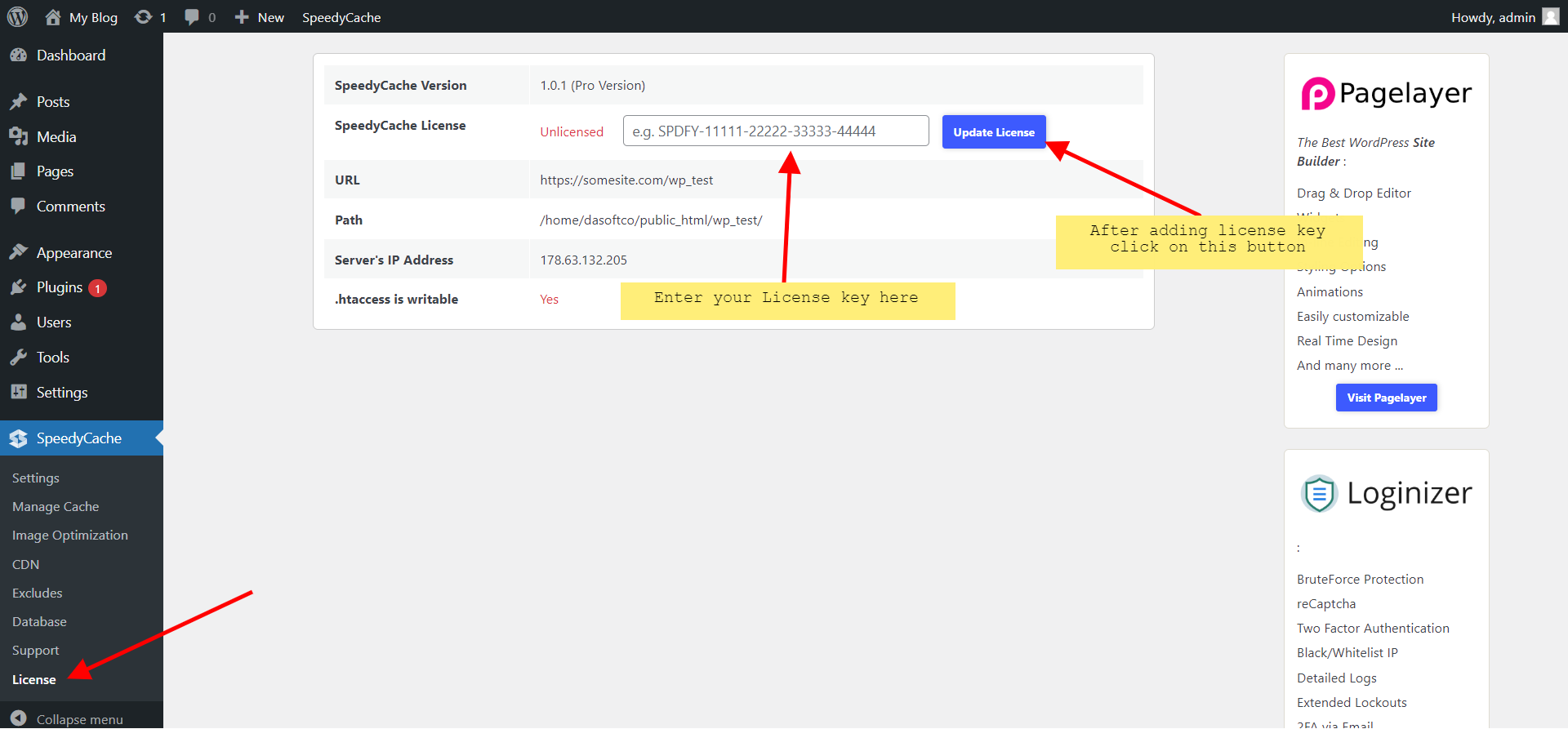The width and height of the screenshot is (1568, 729).
Task: Select the License submenu item
Action: [34, 679]
